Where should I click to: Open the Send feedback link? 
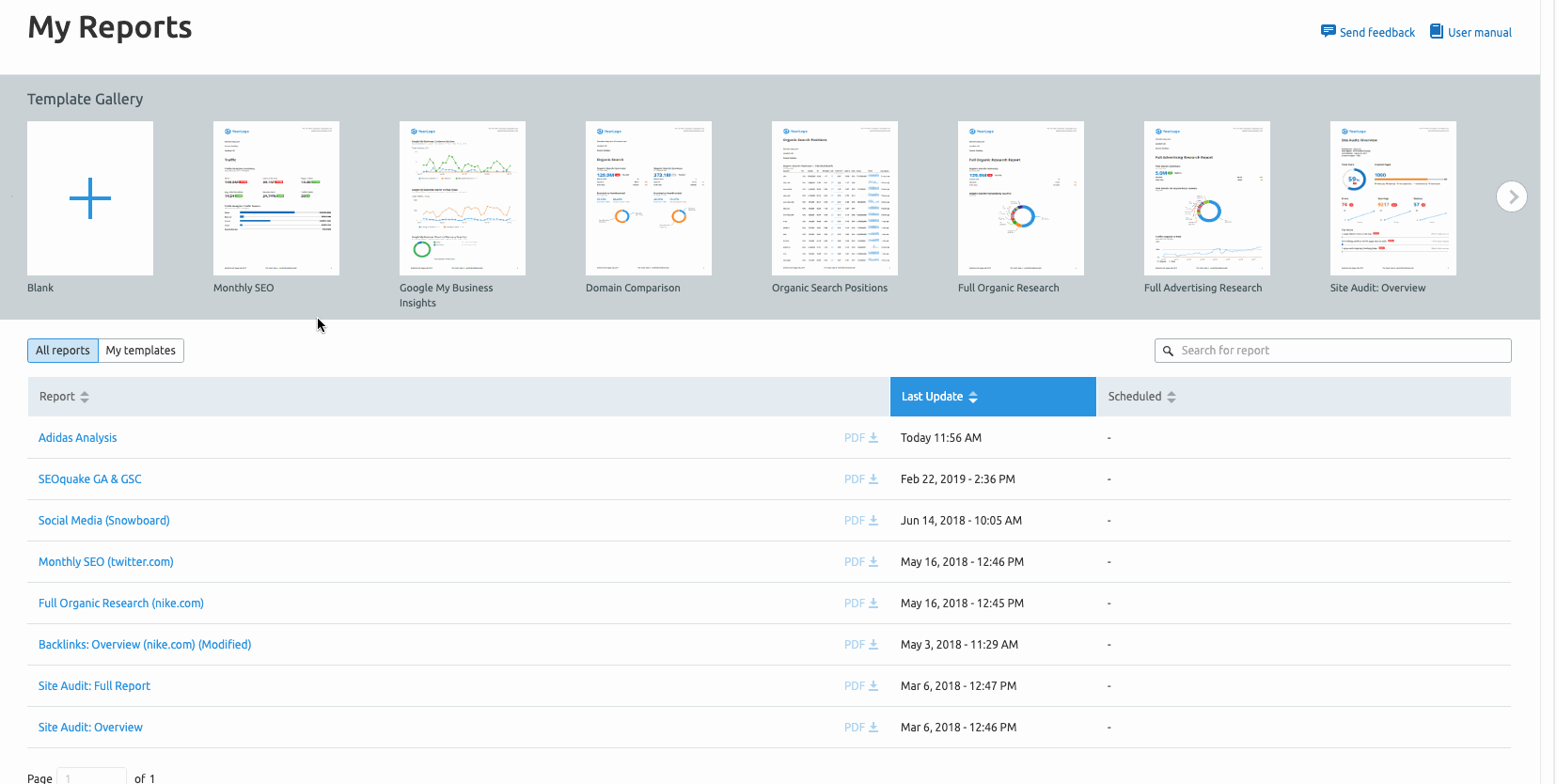(x=1376, y=32)
